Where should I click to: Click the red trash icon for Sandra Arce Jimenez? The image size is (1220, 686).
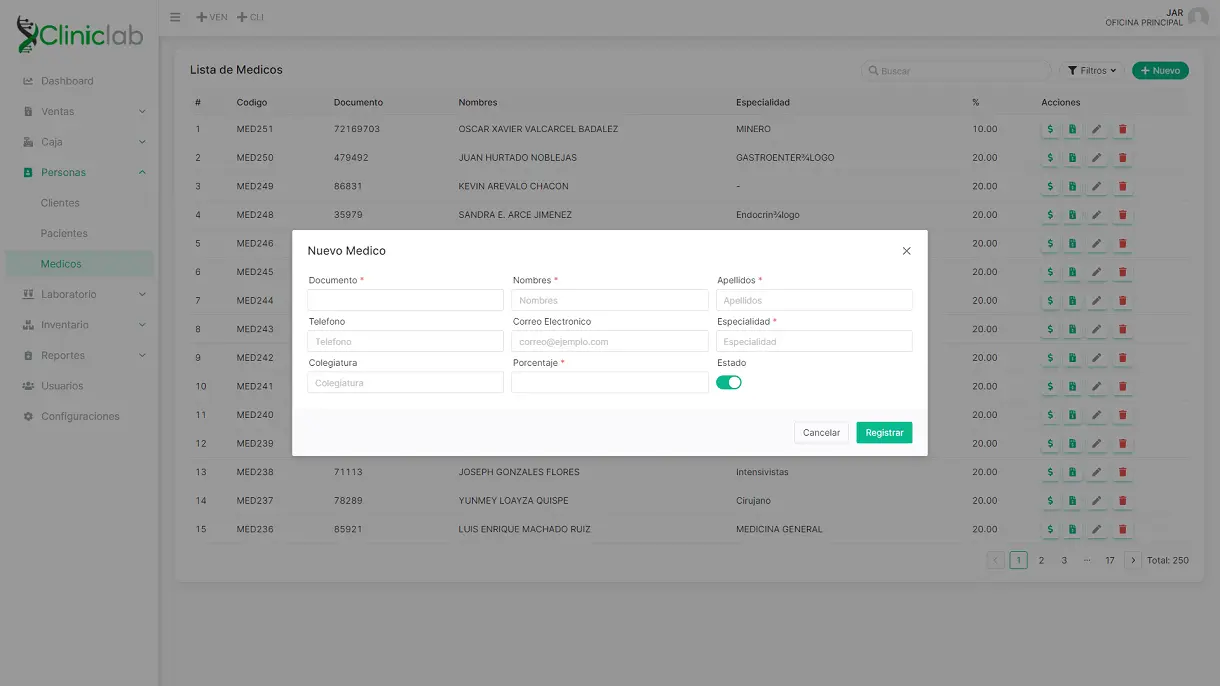click(1122, 215)
